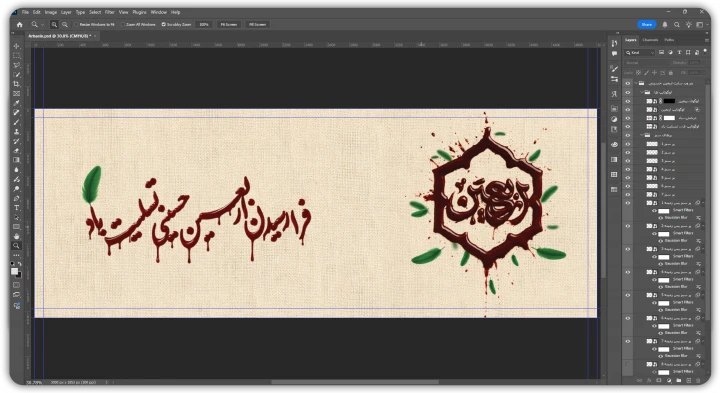Select the Move tool
The image size is (720, 393).
17,46
